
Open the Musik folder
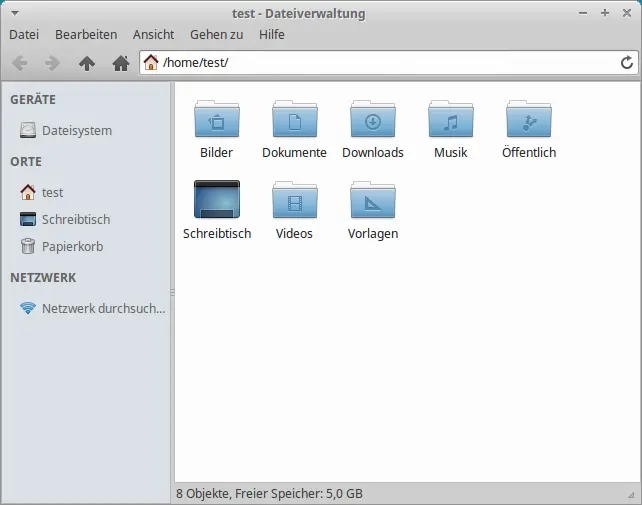click(x=450, y=120)
